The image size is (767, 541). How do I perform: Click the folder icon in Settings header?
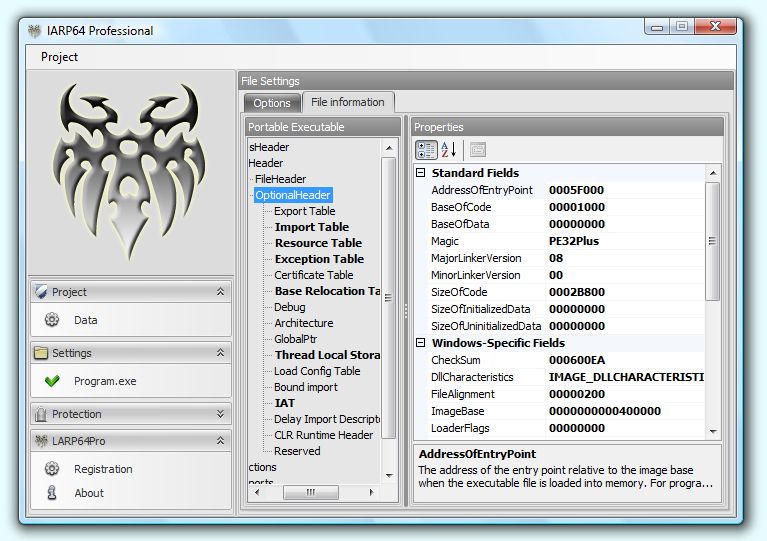[x=41, y=353]
